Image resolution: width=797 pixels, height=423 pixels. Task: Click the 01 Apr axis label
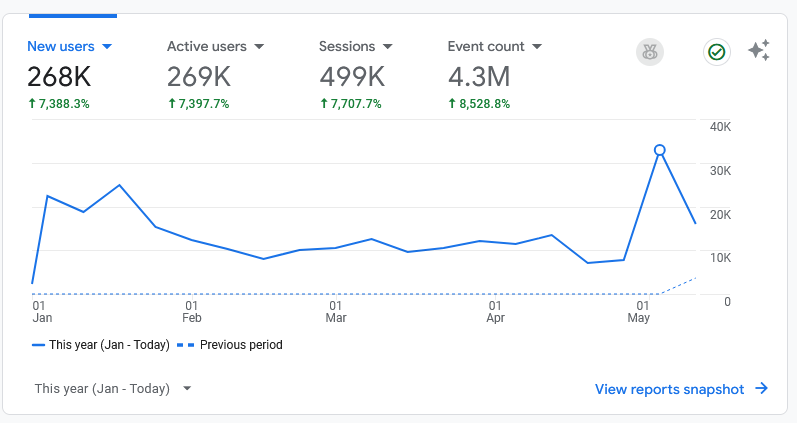coord(496,312)
